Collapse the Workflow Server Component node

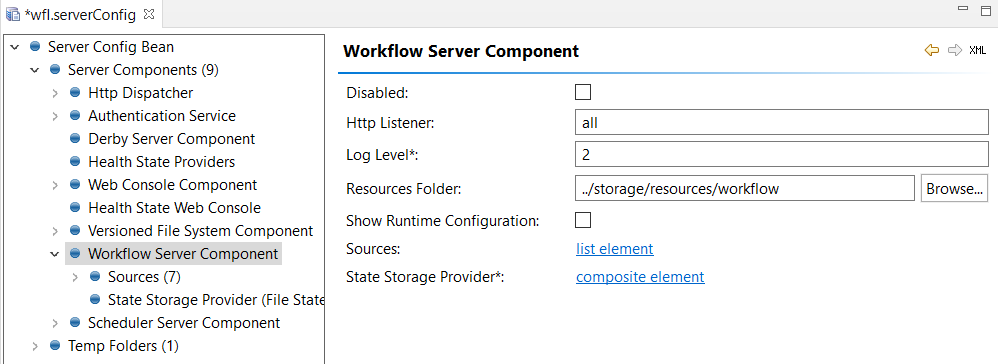(55, 254)
